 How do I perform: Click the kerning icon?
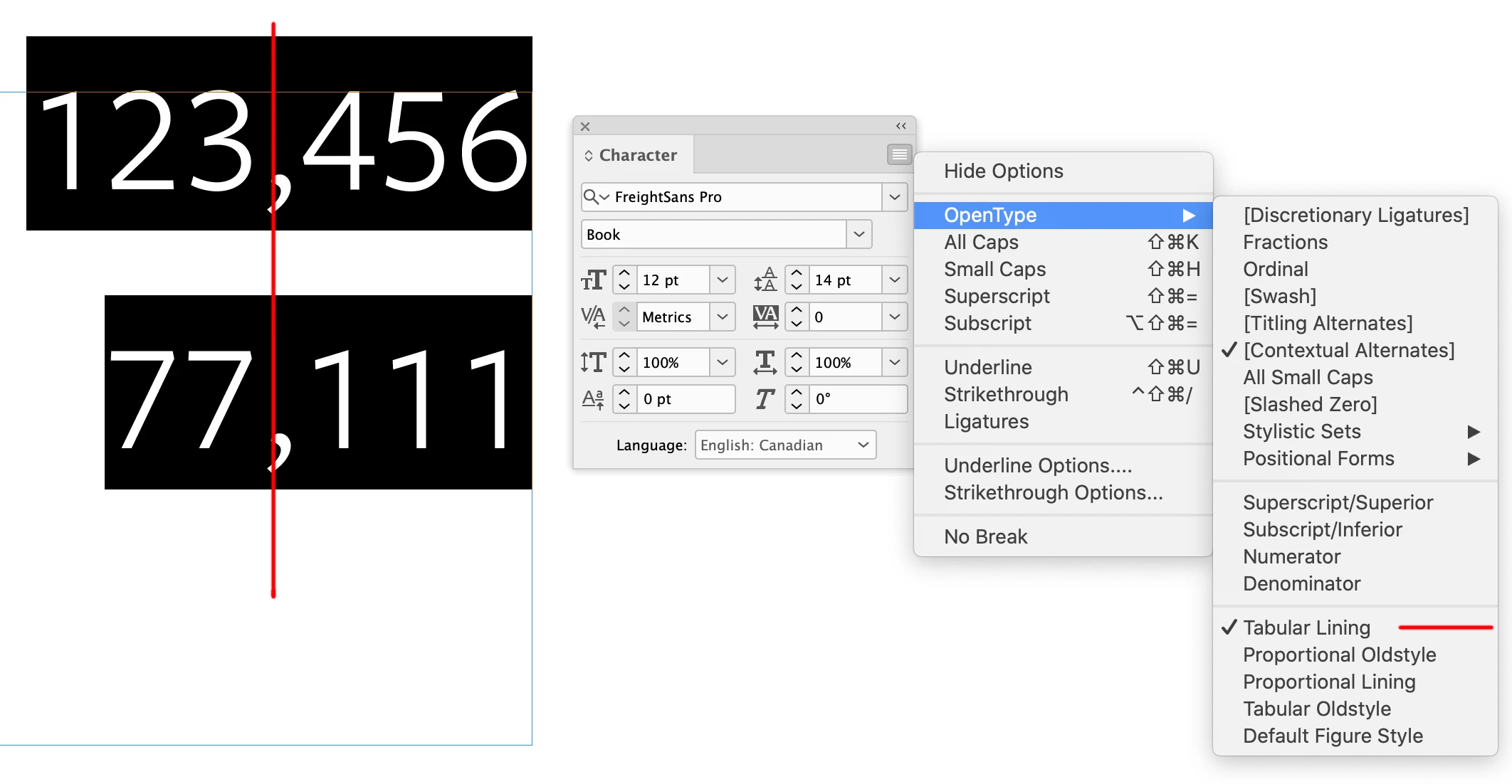tap(593, 317)
